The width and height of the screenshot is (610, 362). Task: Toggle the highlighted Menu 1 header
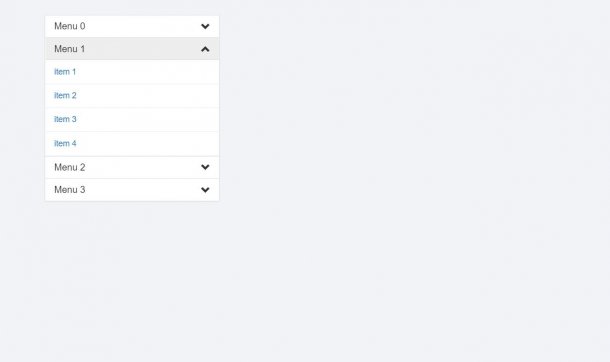(132, 49)
